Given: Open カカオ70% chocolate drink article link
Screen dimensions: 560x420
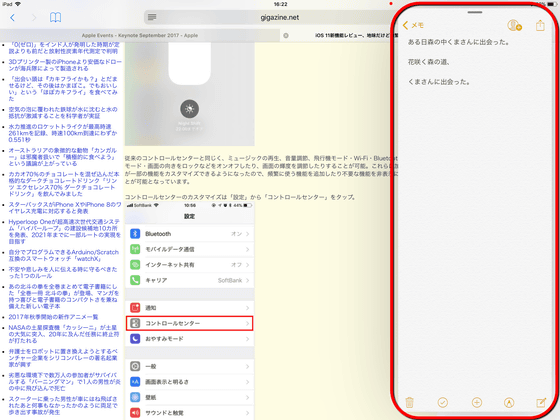Looking at the screenshot, I should (64, 184).
